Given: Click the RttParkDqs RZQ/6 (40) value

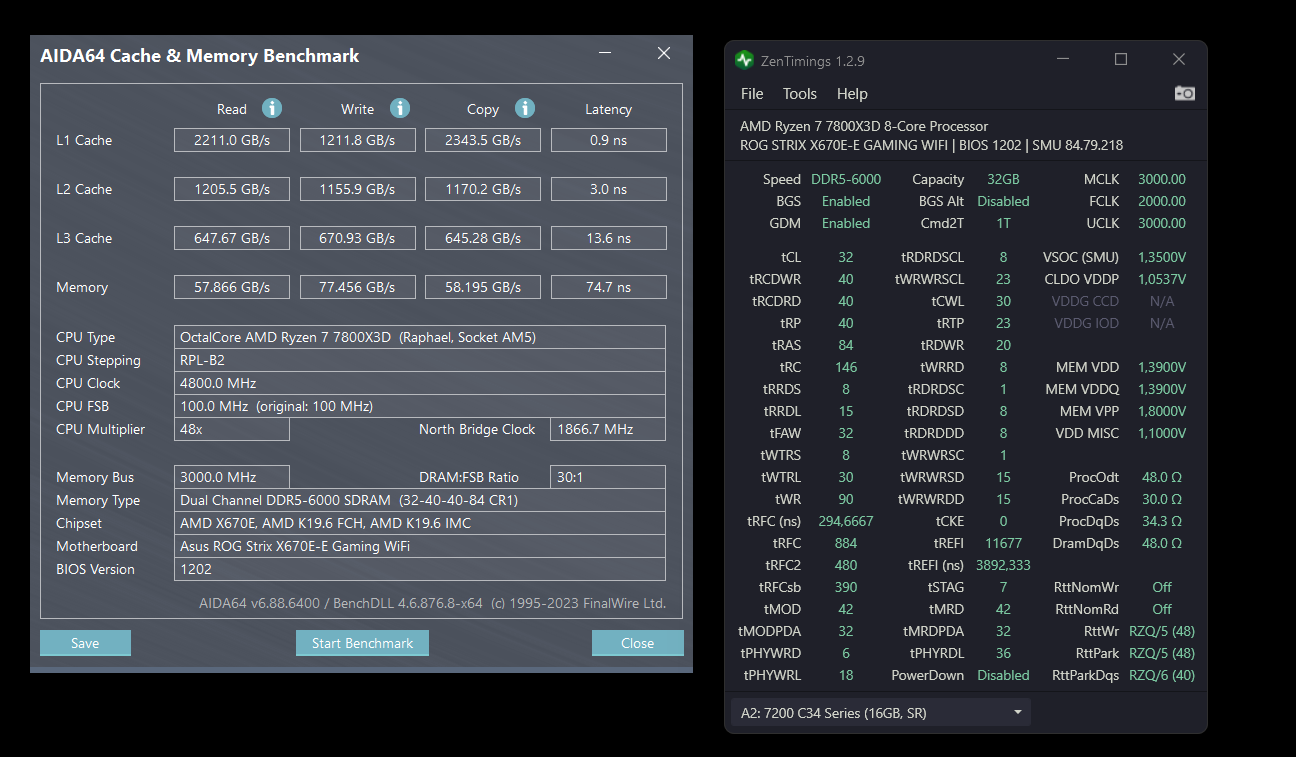Looking at the screenshot, I should pyautogui.click(x=1162, y=675).
